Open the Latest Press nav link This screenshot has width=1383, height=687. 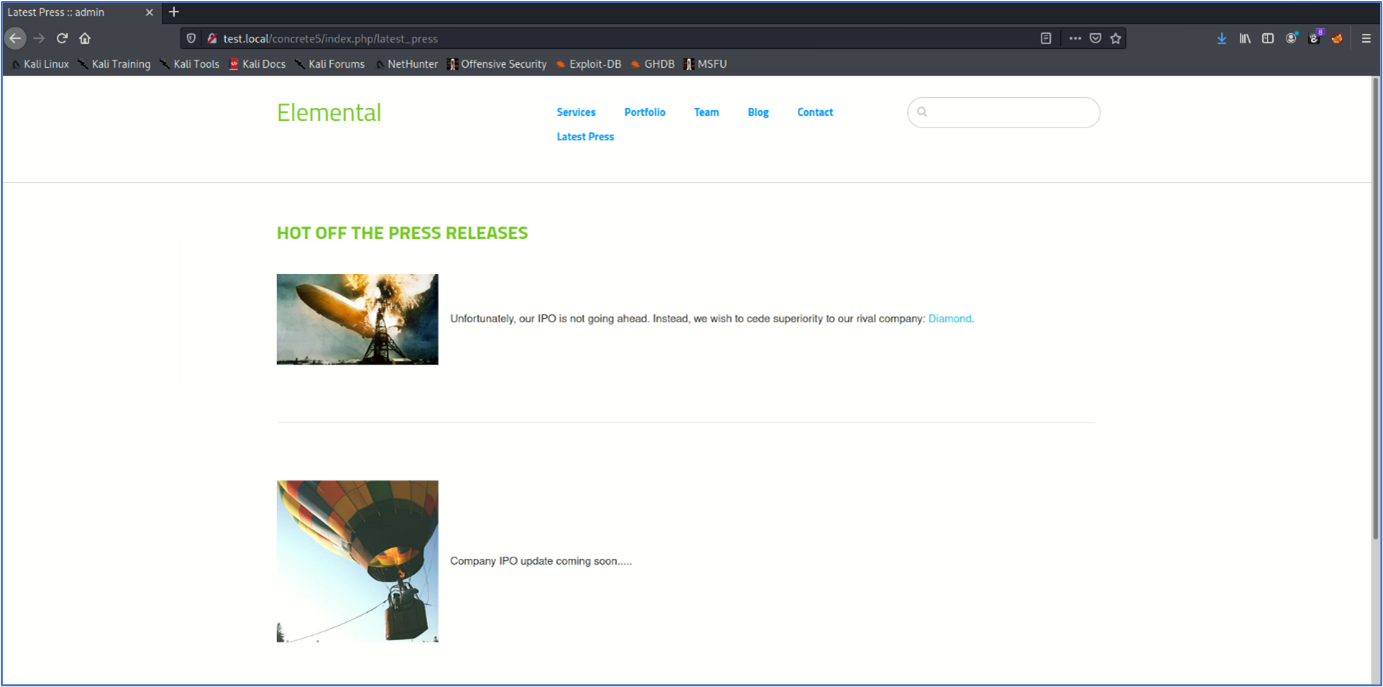point(585,136)
